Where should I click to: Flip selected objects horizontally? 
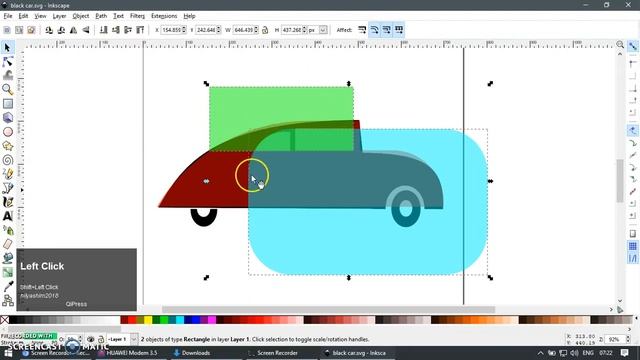pos(73,30)
